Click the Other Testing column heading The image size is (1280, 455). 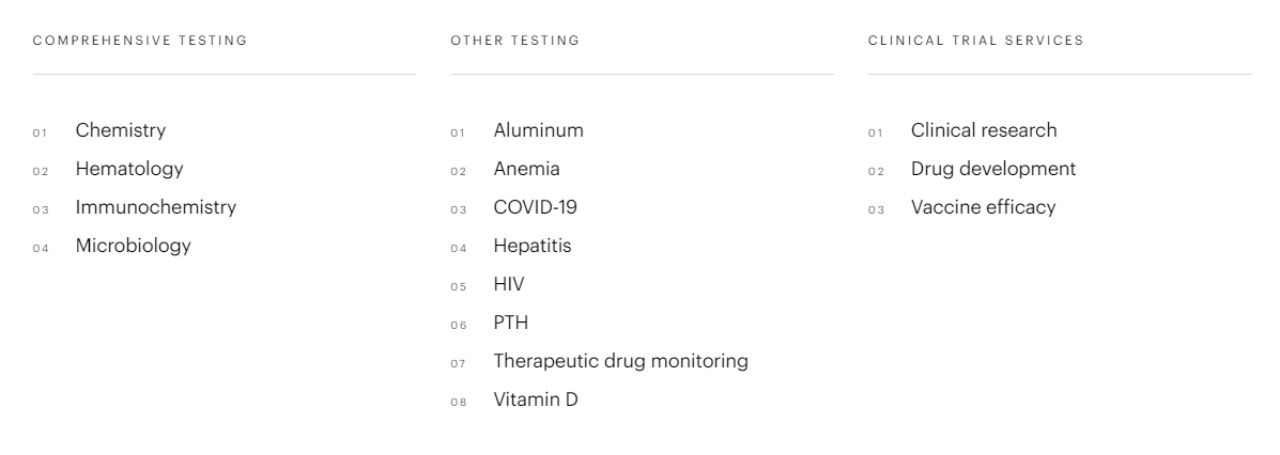515,41
